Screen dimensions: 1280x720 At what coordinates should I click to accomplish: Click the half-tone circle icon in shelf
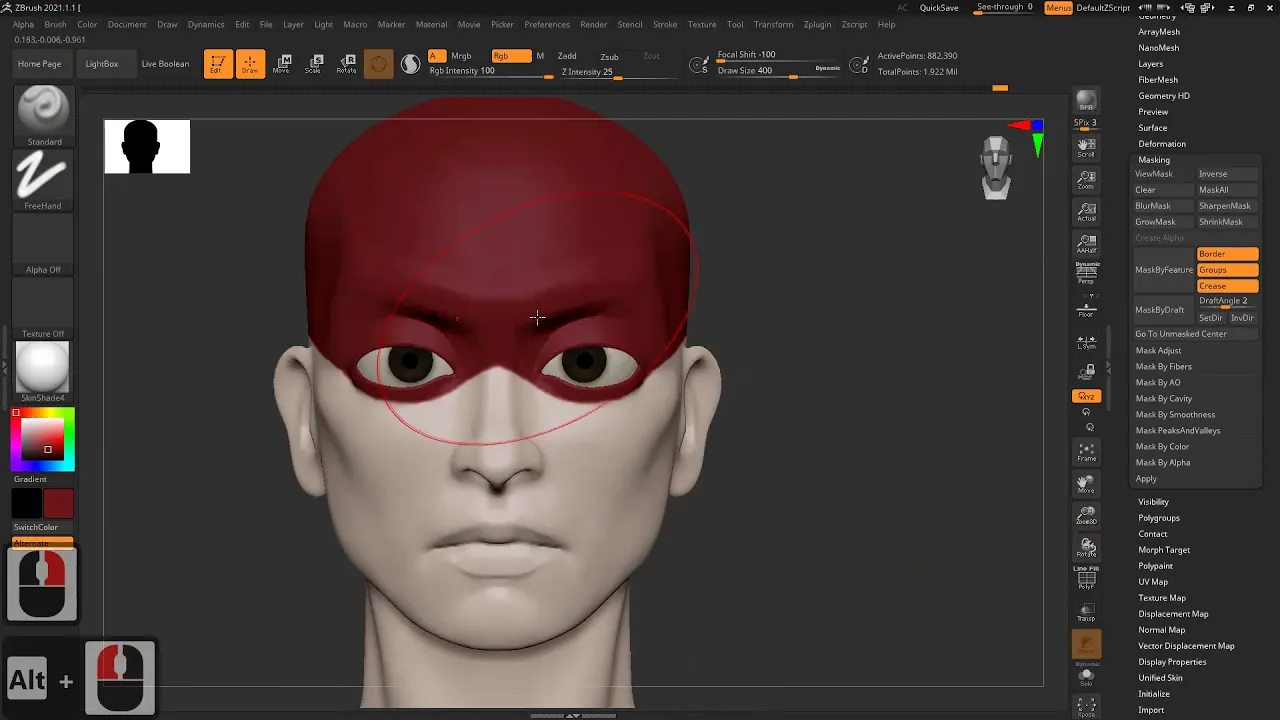[410, 64]
